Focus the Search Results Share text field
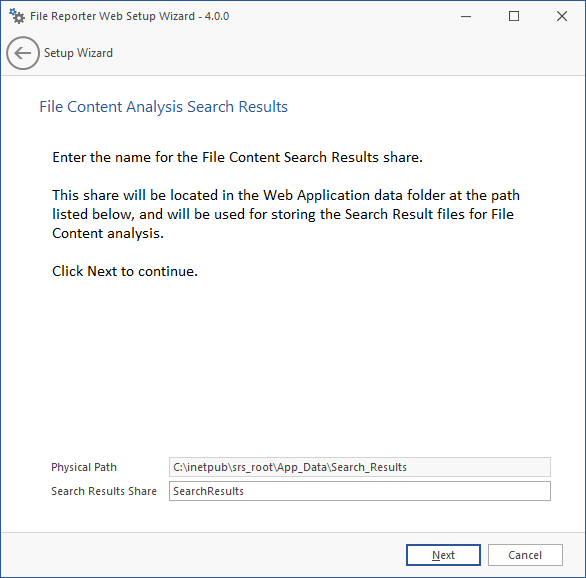The width and height of the screenshot is (586, 578). click(360, 491)
